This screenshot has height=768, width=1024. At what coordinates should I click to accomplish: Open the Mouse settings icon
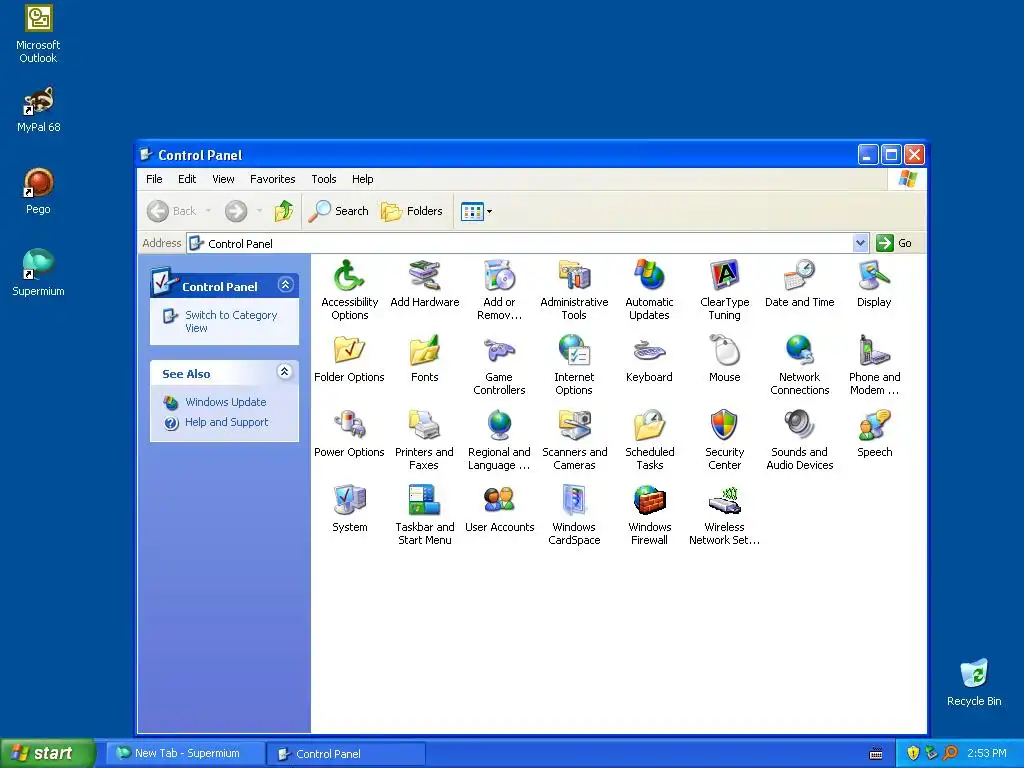724,359
